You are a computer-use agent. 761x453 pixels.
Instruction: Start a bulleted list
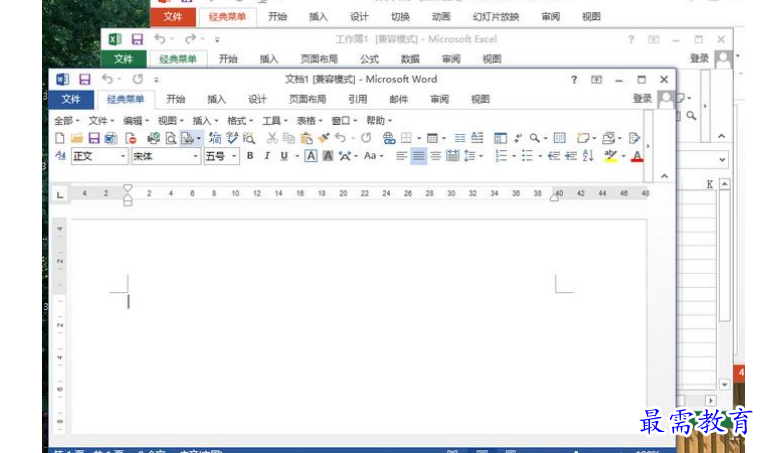tap(527, 156)
